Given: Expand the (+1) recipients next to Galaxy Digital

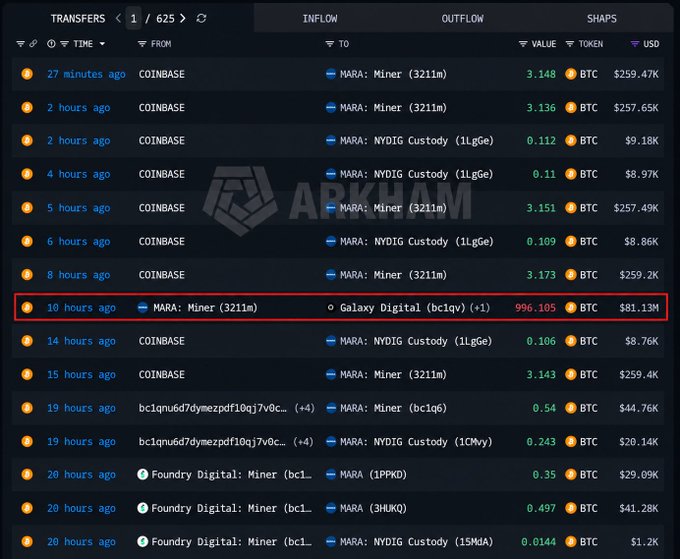Looking at the screenshot, I should coord(479,307).
